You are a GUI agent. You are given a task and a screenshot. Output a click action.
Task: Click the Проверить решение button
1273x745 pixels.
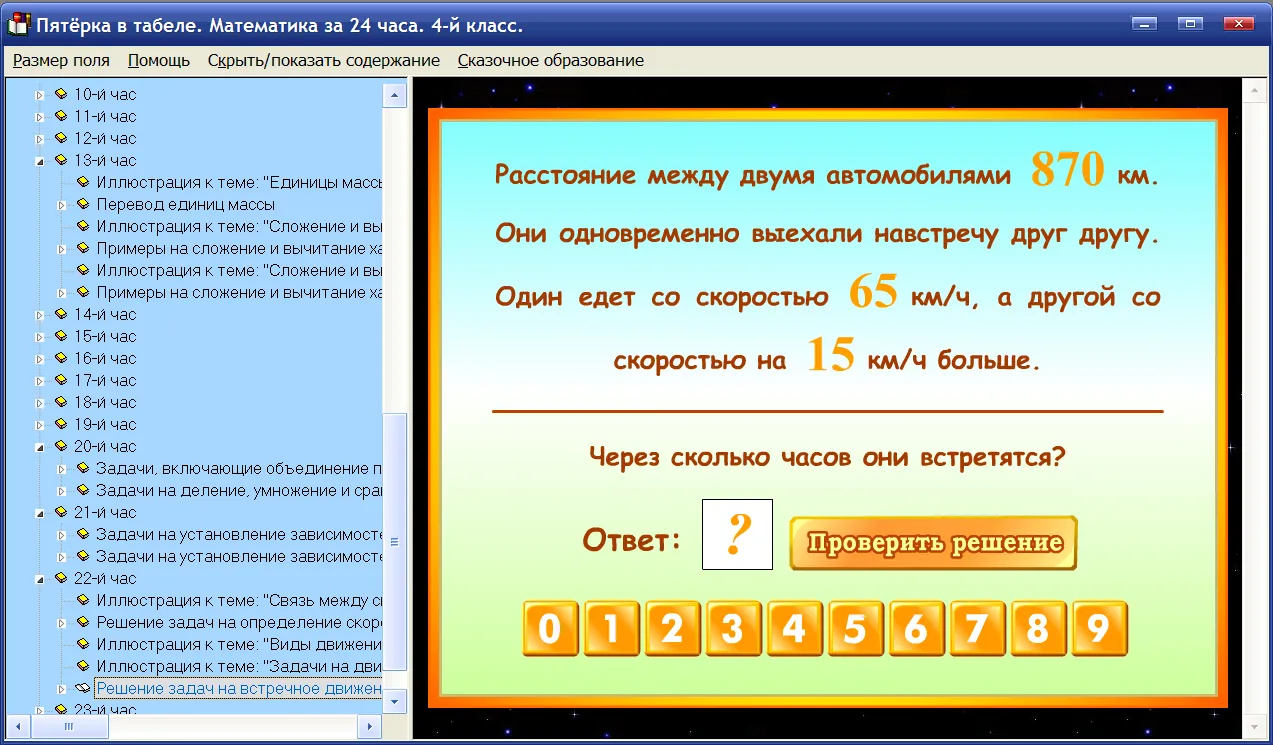coord(934,543)
